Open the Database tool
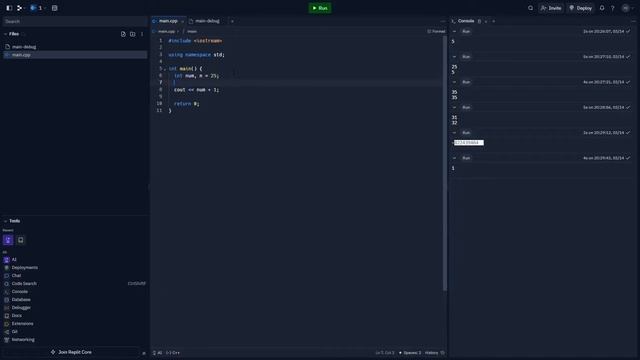The image size is (640, 360). pyautogui.click(x=21, y=300)
